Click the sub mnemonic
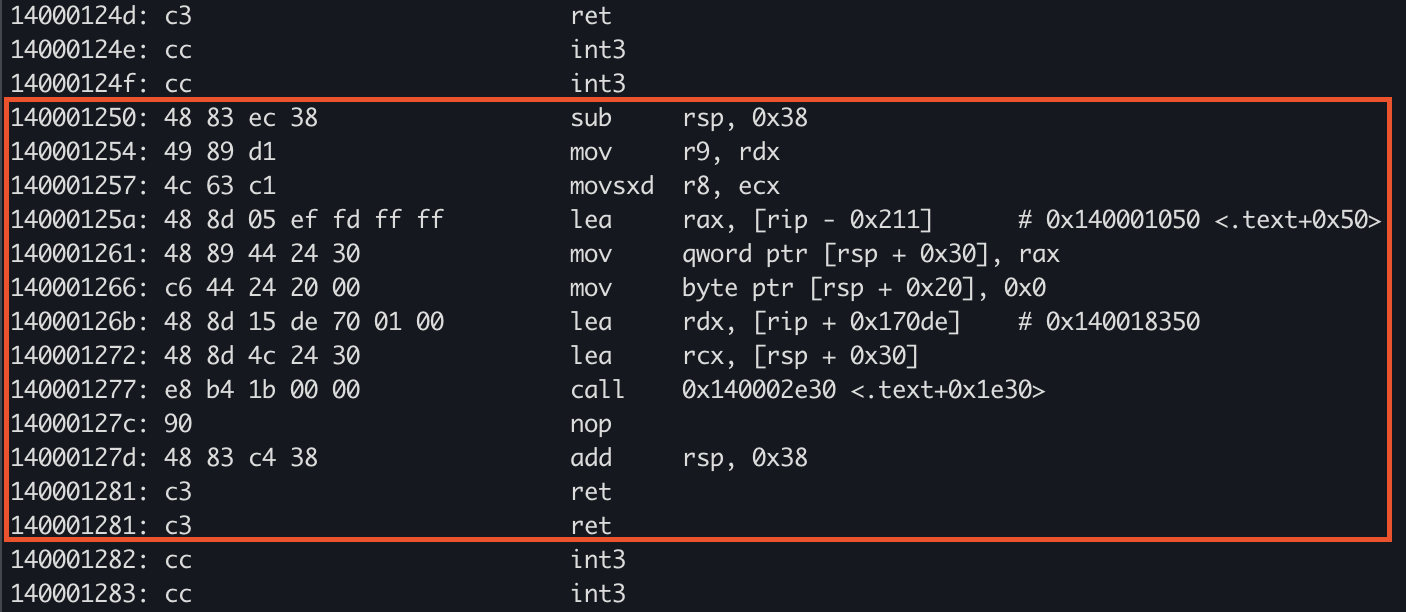 click(590, 119)
